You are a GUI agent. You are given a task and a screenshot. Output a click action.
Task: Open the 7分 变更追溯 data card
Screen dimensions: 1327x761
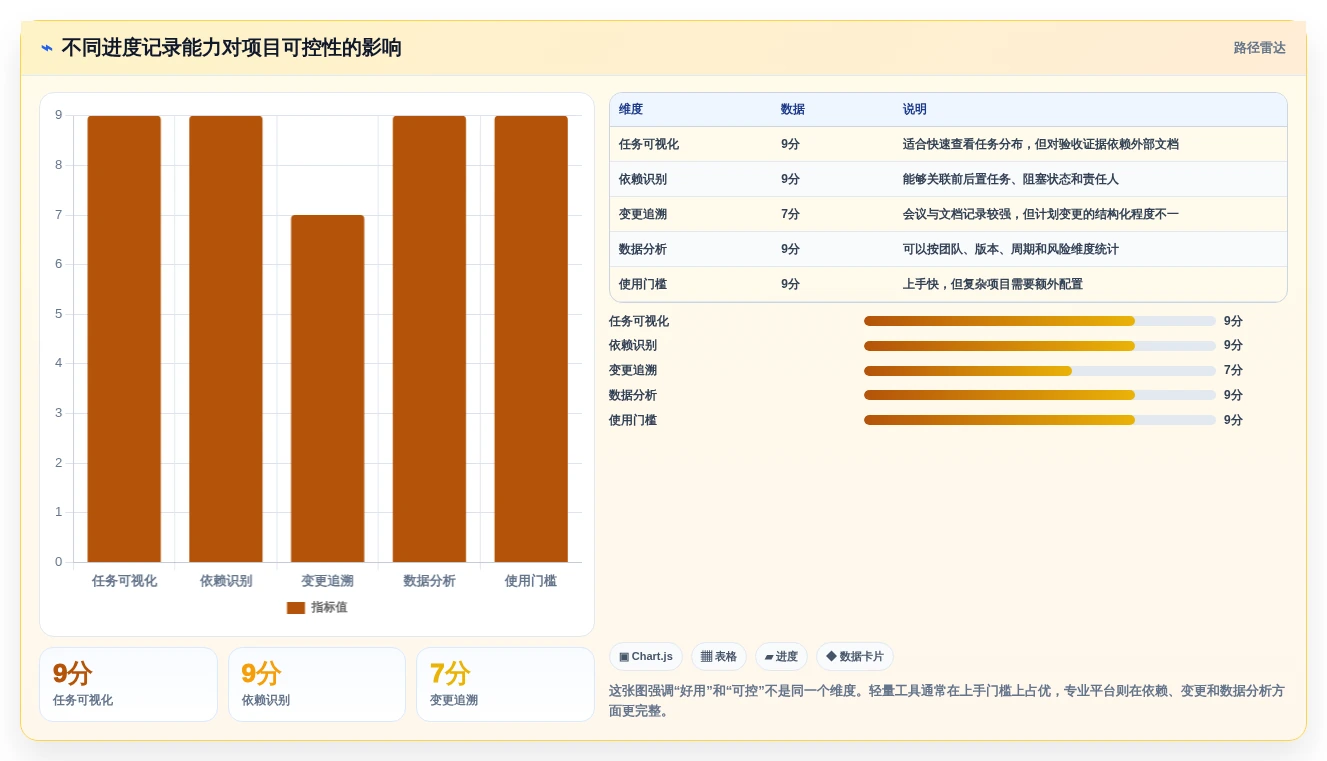tap(505, 684)
